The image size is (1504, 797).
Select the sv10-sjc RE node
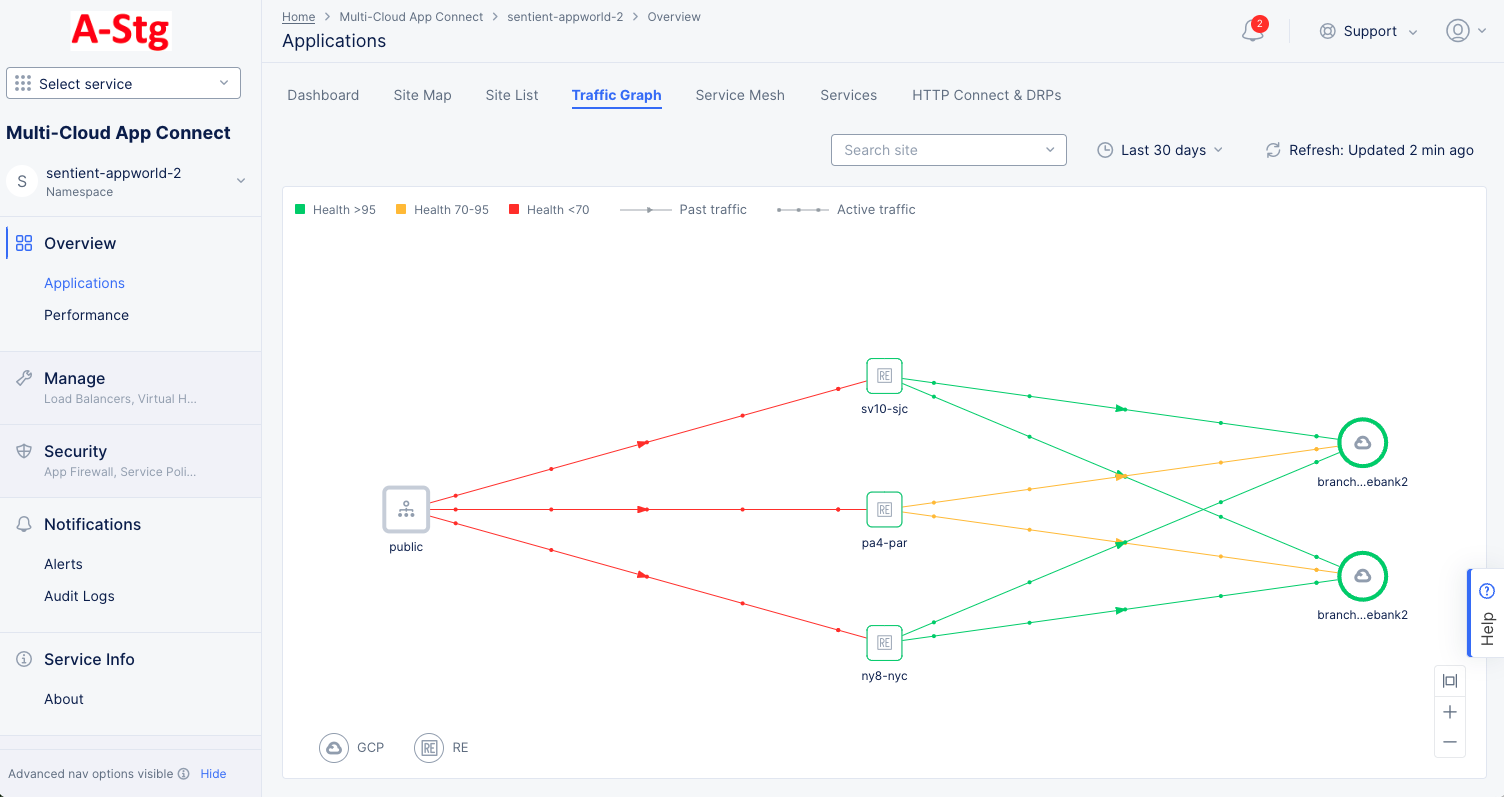(884, 375)
